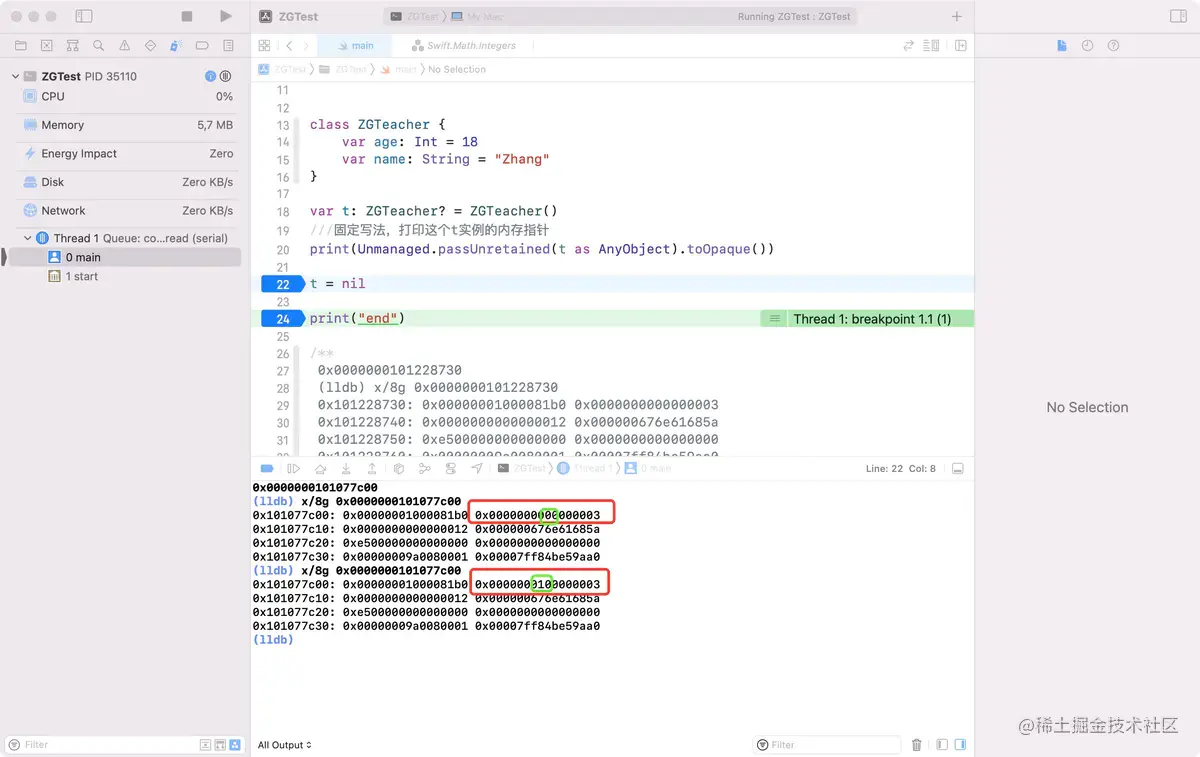Open the Find navigator magnifier

(98, 46)
